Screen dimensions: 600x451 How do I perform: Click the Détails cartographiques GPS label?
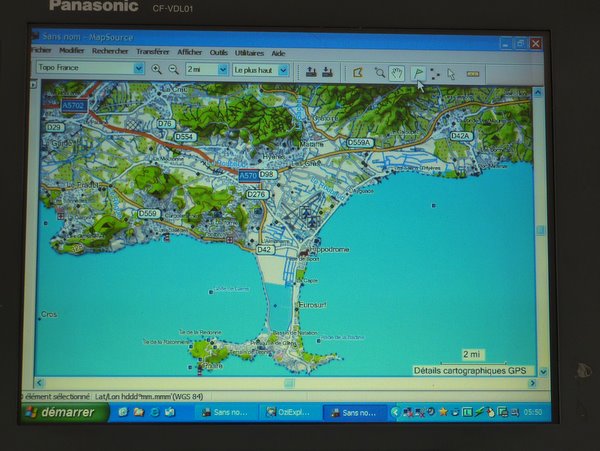point(470,371)
